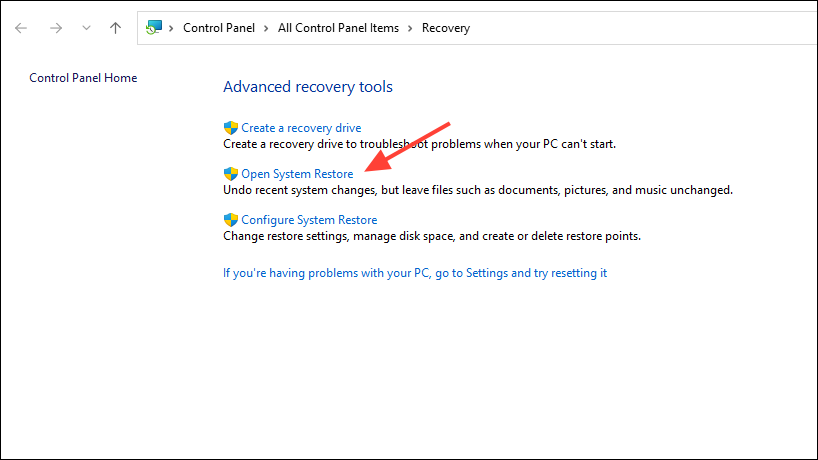Image resolution: width=818 pixels, height=460 pixels.
Task: Click shield icon beside Create a recovery drive
Action: [x=231, y=128]
